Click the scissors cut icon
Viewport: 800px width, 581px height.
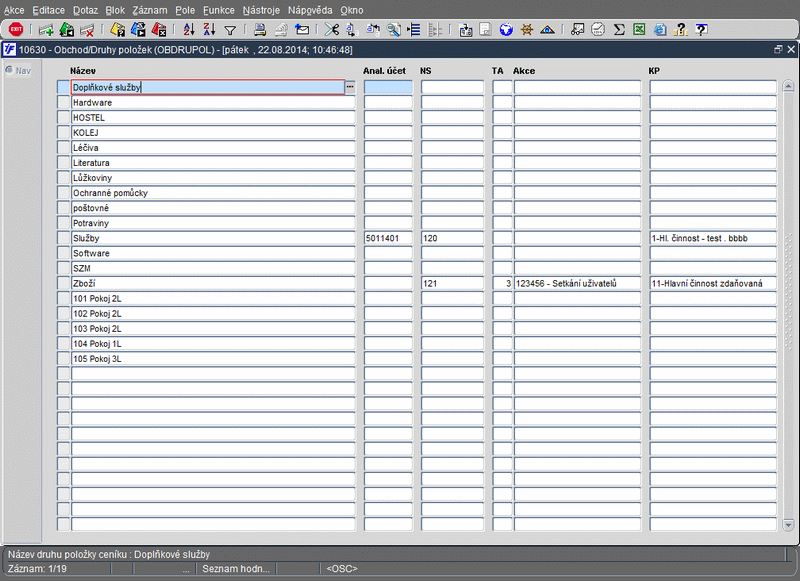pos(332,30)
